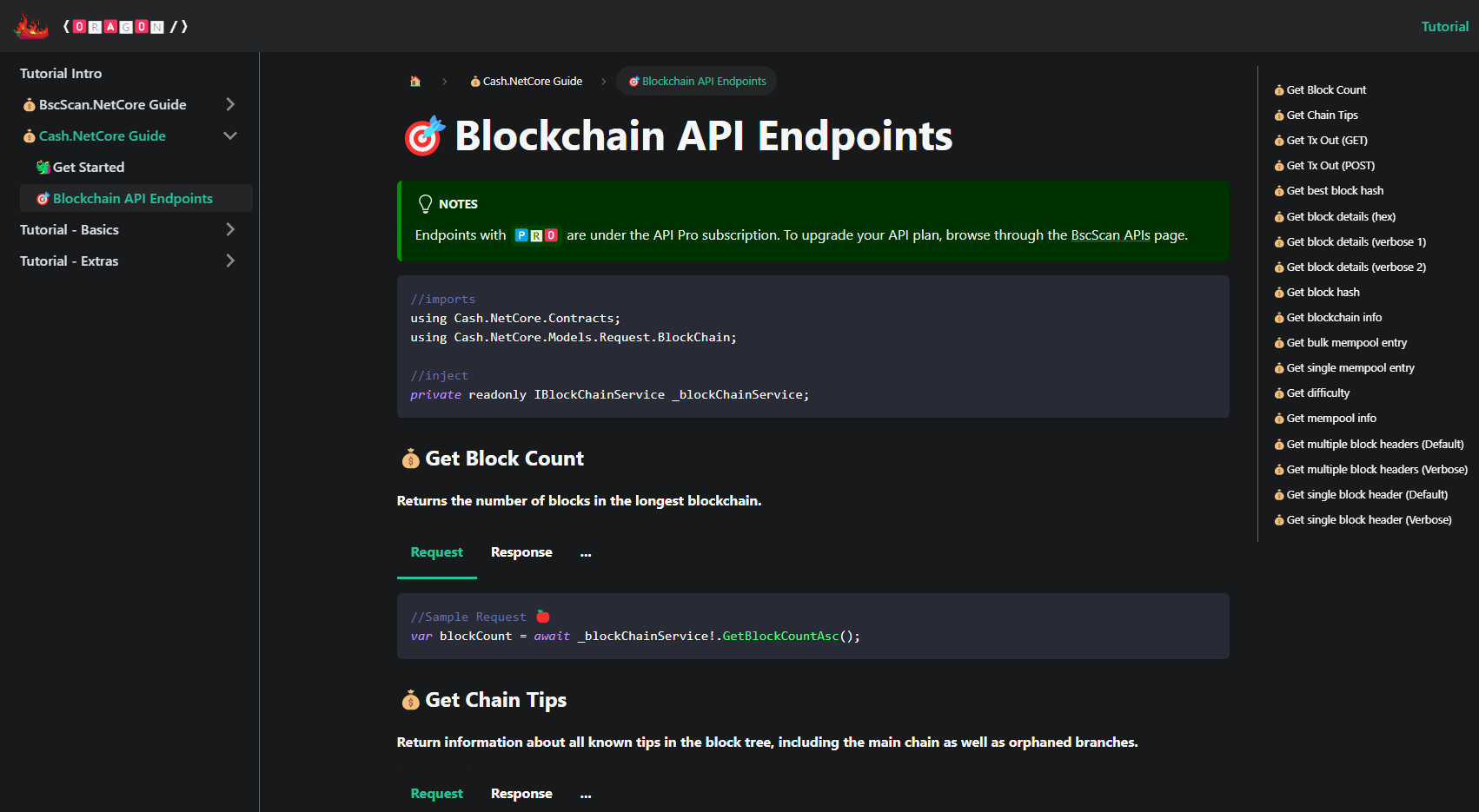
Task: Jump to Get Block Count in table of contents
Action: point(1320,90)
